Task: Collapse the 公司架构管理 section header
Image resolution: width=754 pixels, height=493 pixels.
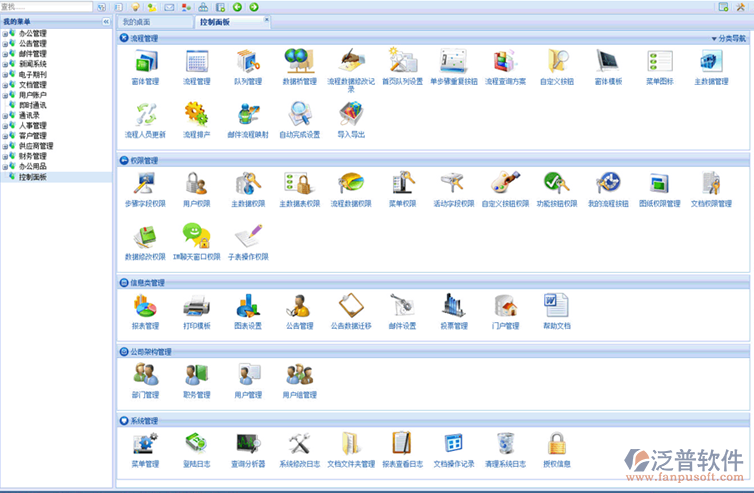Action: [124, 352]
